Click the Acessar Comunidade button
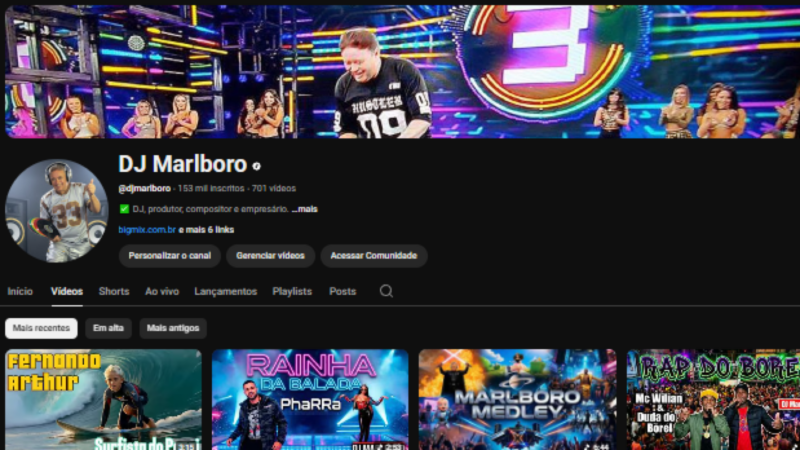 point(373,256)
